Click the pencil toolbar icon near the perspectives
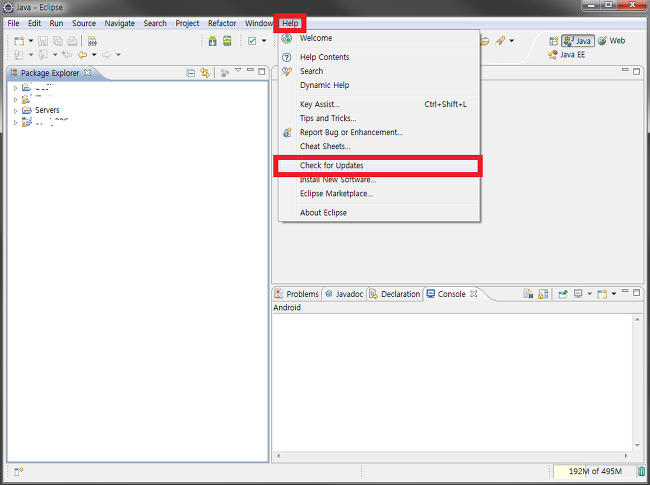650x485 pixels. click(x=501, y=40)
